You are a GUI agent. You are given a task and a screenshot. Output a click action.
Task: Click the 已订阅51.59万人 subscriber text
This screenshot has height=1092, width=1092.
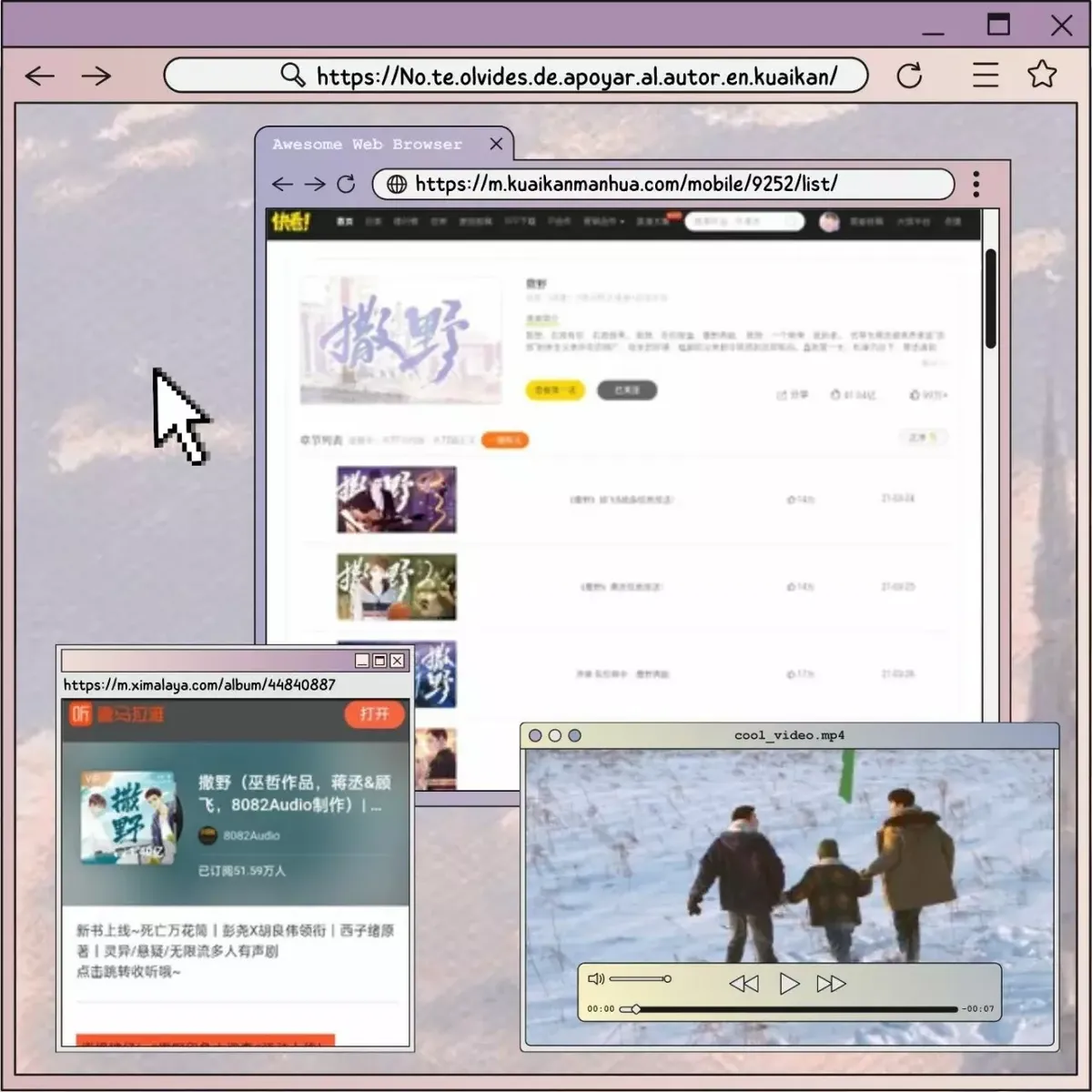click(242, 871)
